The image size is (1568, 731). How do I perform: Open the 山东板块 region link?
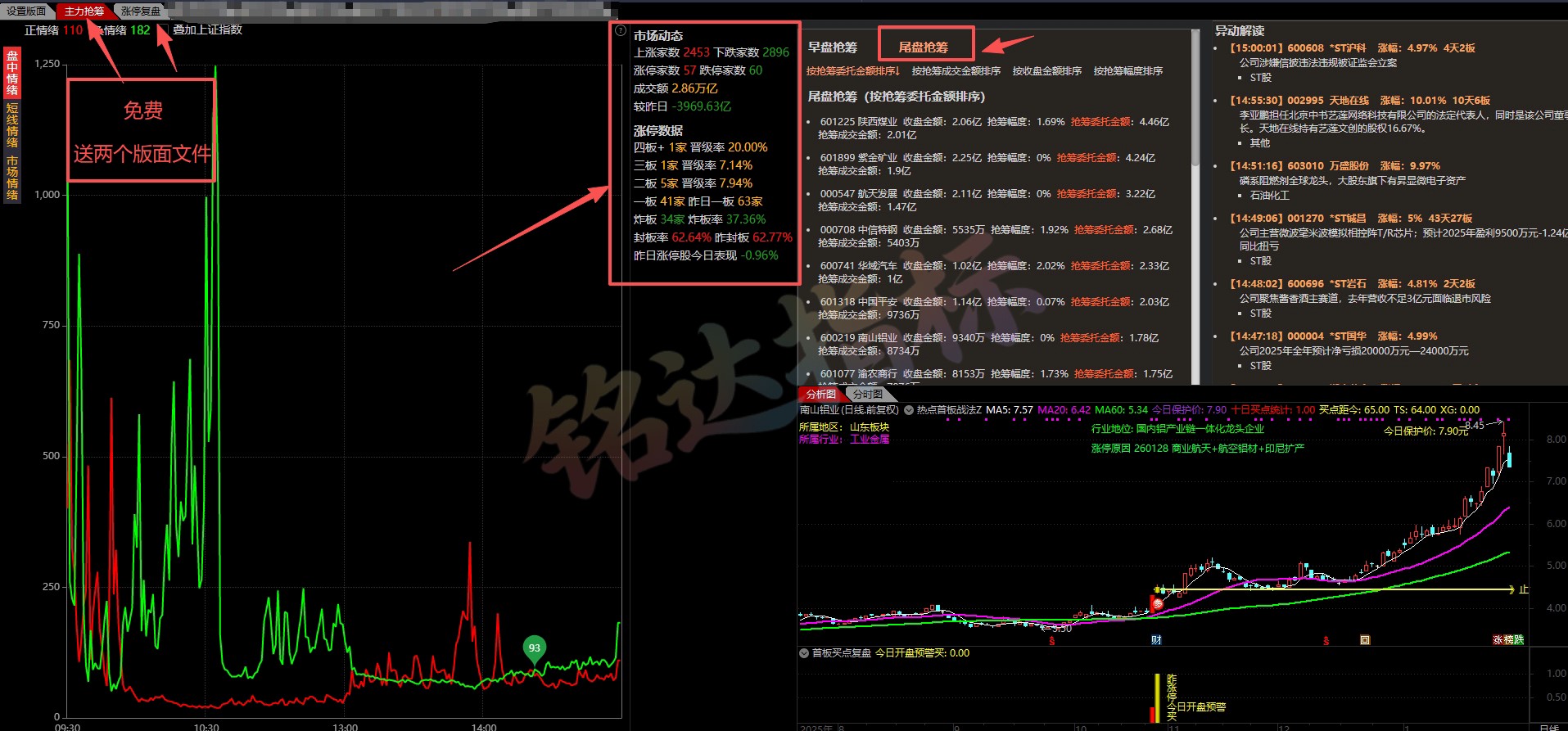coord(870,427)
